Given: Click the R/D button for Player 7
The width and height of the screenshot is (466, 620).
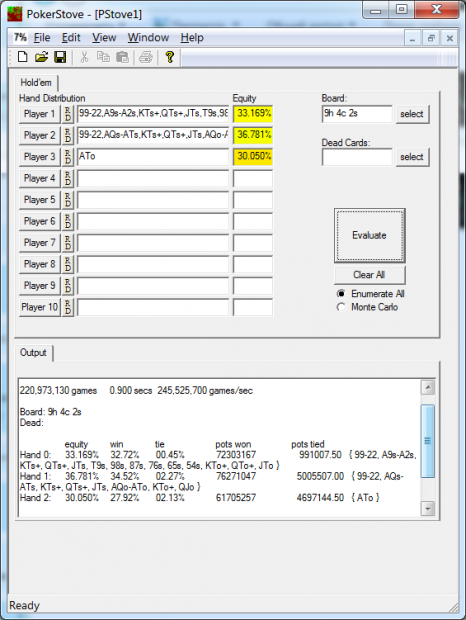Looking at the screenshot, I should pyautogui.click(x=68, y=243).
